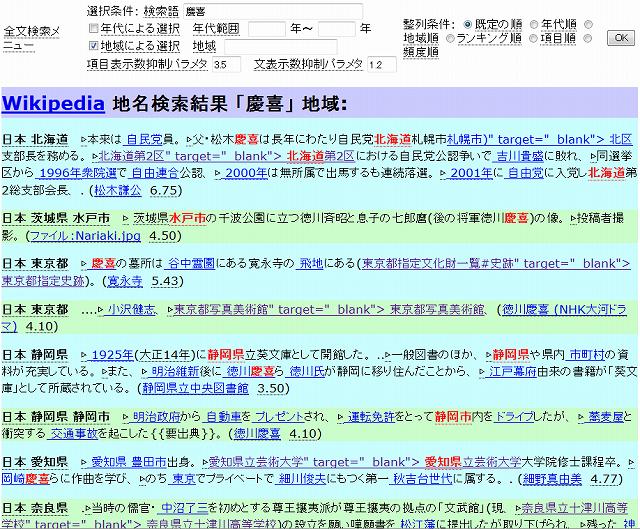Enable the 年代による選択 checkbox
Viewport: 640px width, 529px height.
point(93,28)
